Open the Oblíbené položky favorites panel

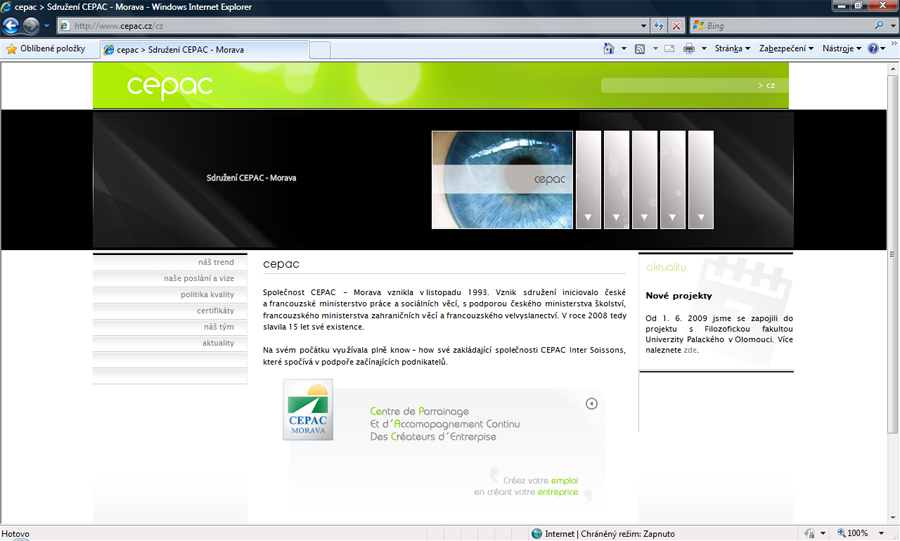tap(46, 48)
